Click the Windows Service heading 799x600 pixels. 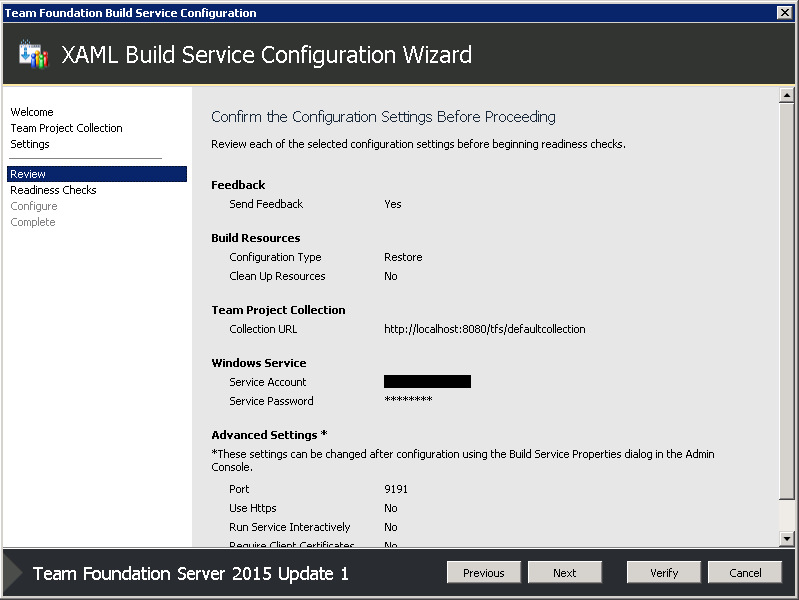click(258, 362)
